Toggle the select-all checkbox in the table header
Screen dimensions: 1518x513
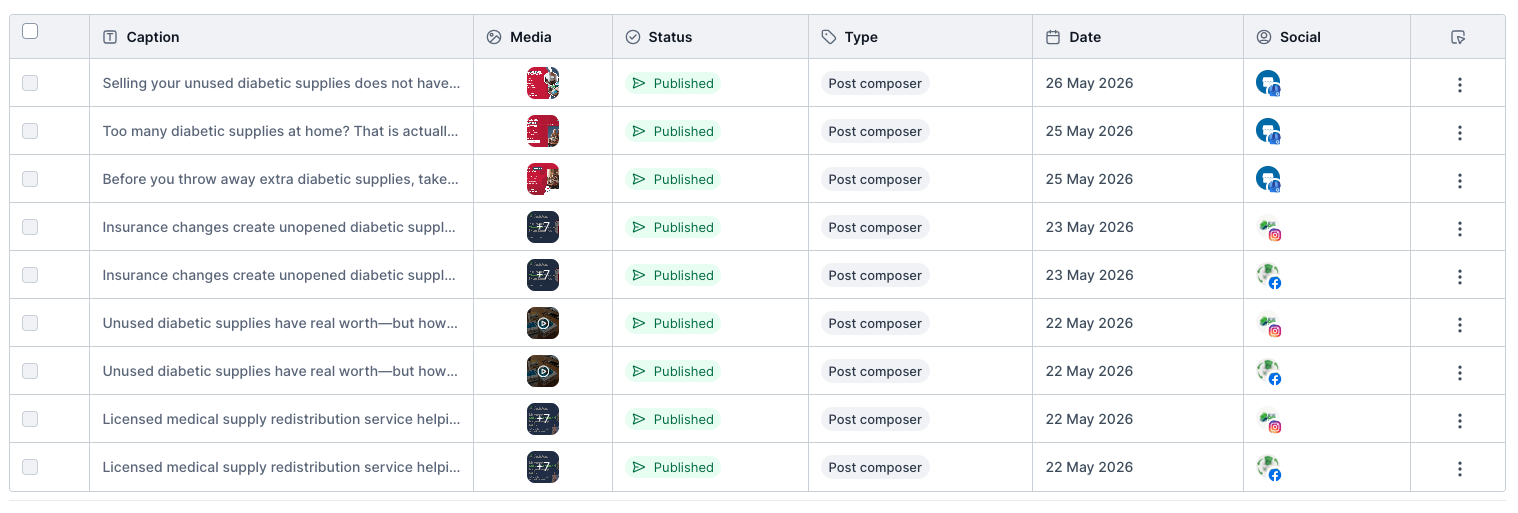tap(30, 31)
